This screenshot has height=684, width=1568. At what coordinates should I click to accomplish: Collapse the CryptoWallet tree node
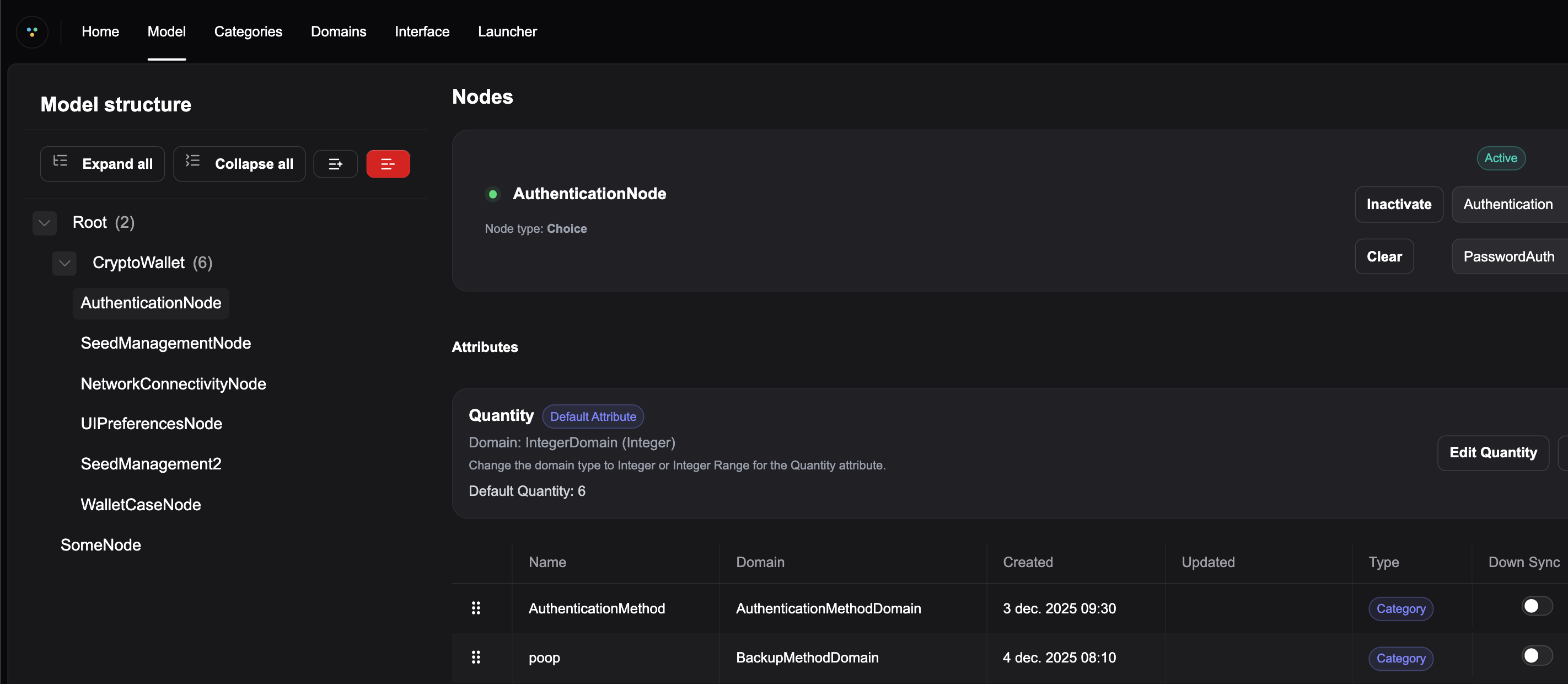click(x=65, y=263)
